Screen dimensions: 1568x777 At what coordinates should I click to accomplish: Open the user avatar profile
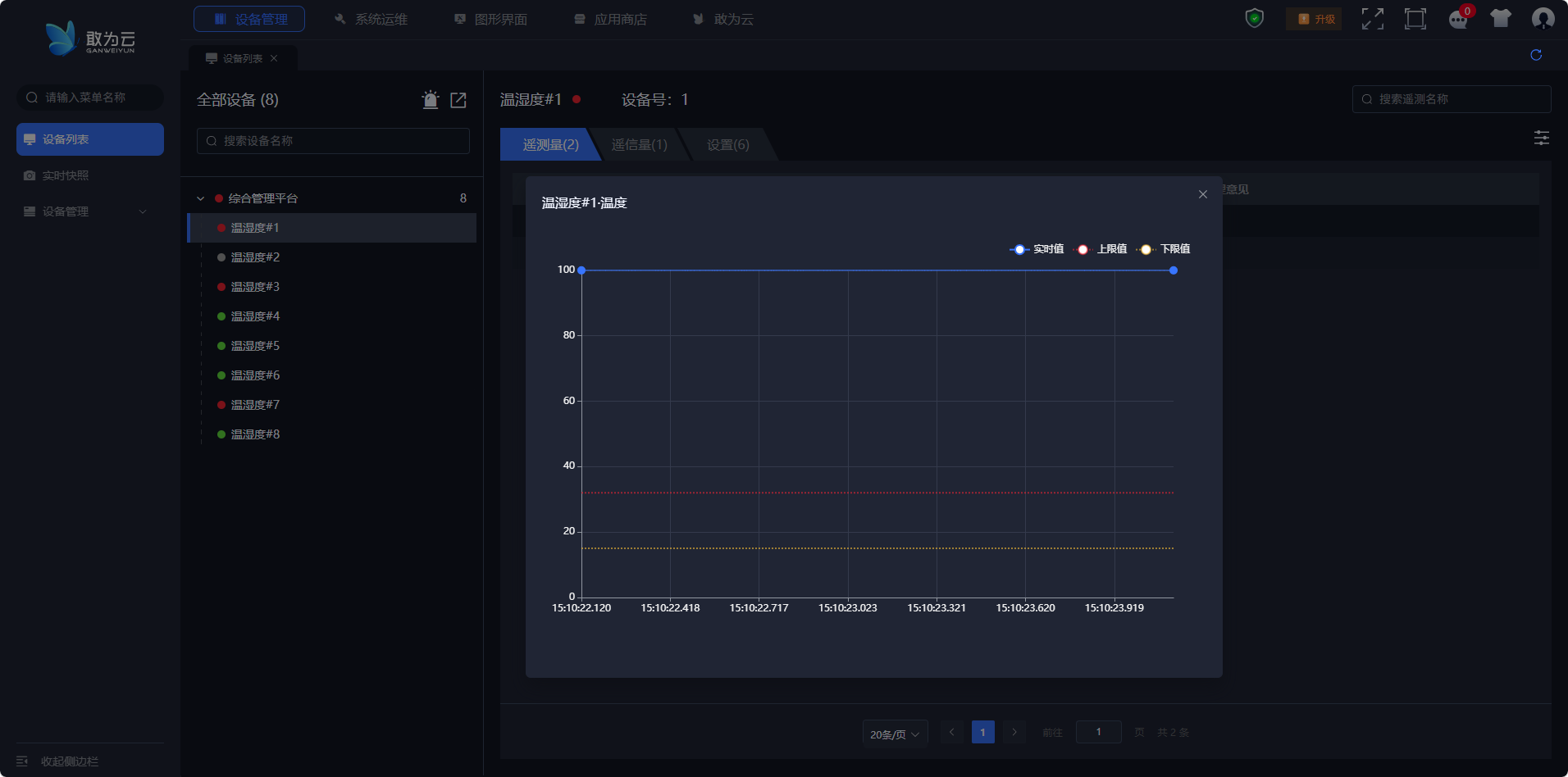[x=1543, y=19]
